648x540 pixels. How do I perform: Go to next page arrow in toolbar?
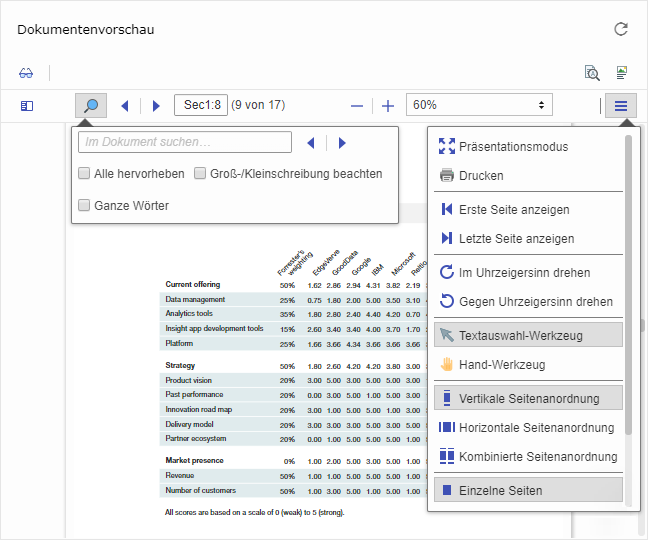pyautogui.click(x=156, y=105)
